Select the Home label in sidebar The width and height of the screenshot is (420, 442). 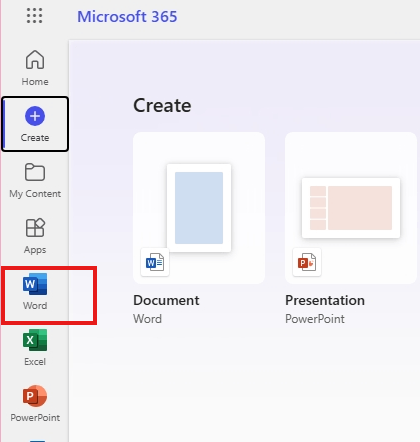click(35, 81)
